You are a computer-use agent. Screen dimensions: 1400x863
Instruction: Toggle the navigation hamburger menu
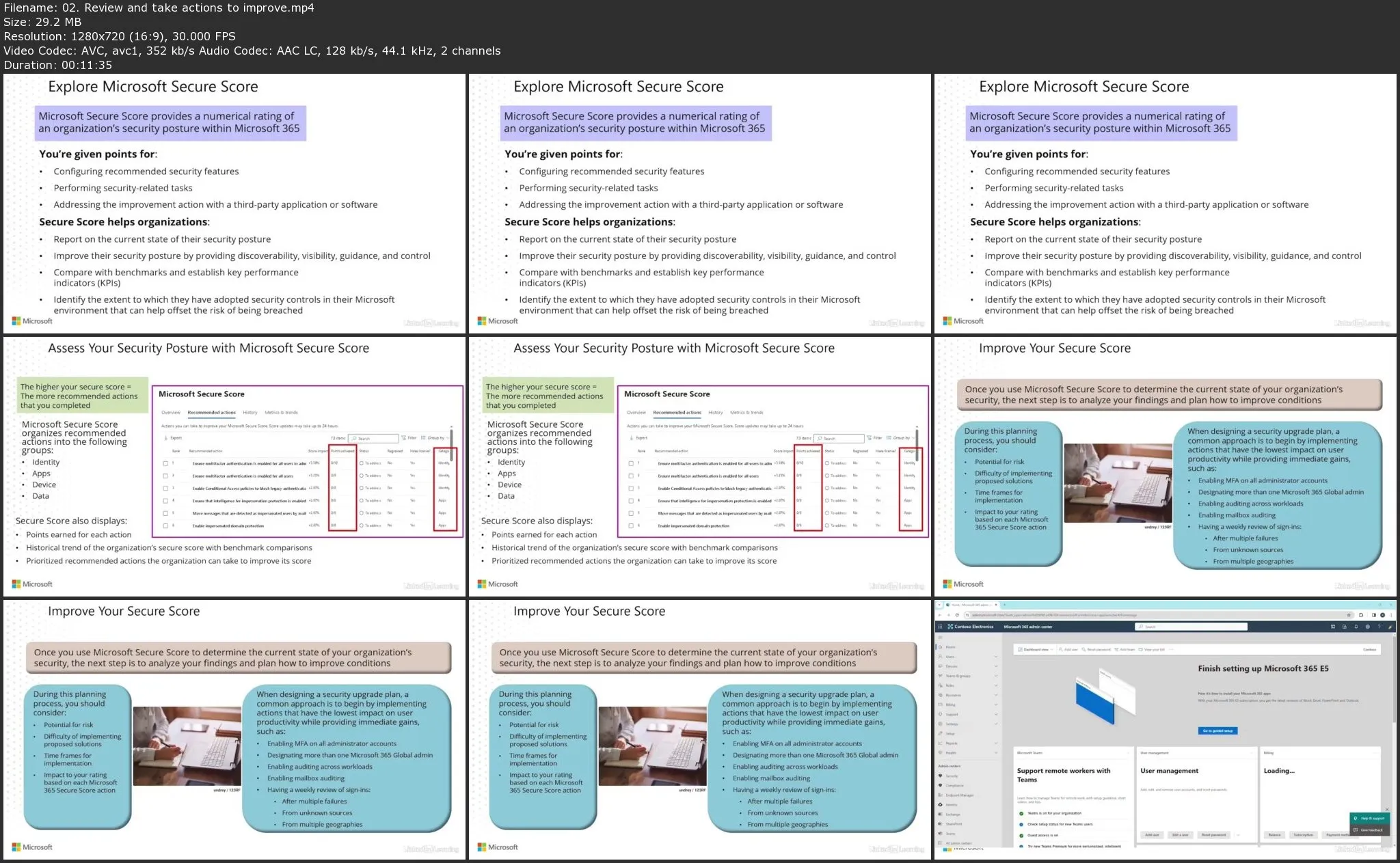tap(940, 638)
